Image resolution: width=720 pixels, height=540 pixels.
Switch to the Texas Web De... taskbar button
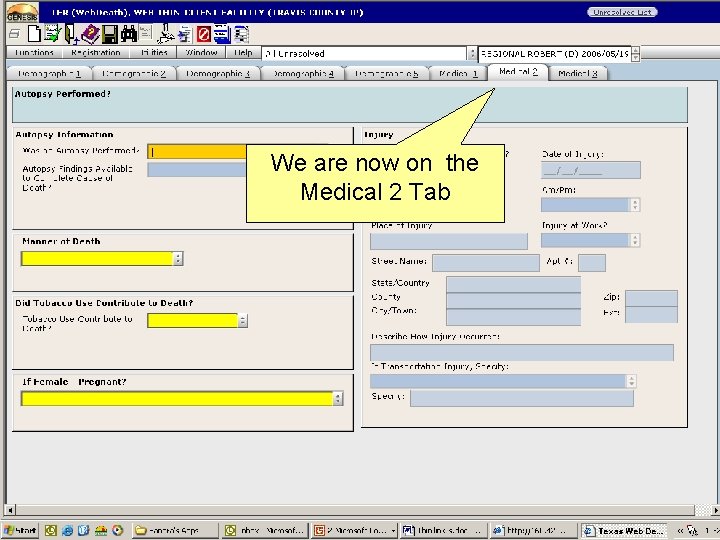(x=624, y=531)
